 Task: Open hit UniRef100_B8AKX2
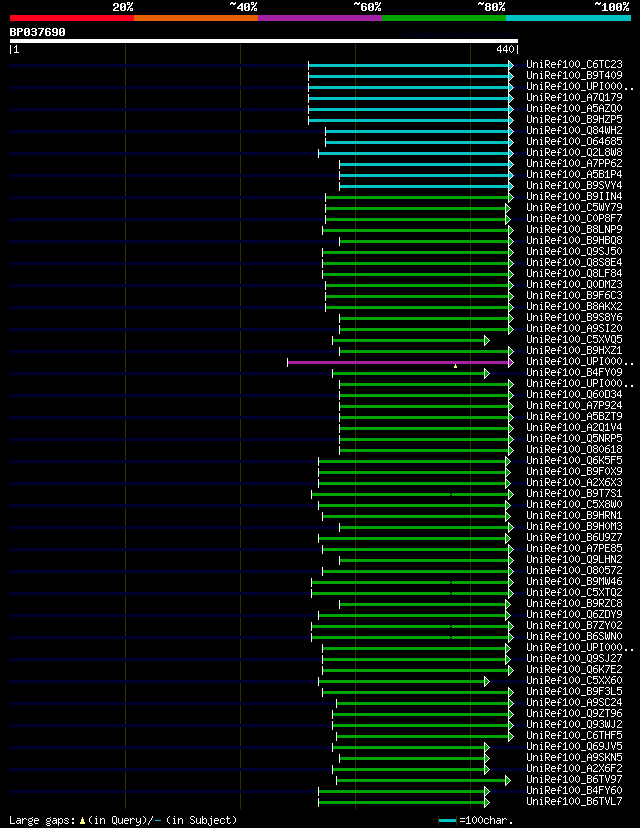(x=575, y=306)
